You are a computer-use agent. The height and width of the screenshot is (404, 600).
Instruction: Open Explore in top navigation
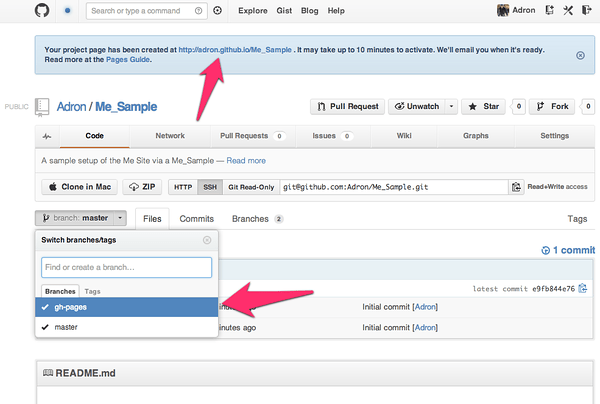(x=253, y=11)
